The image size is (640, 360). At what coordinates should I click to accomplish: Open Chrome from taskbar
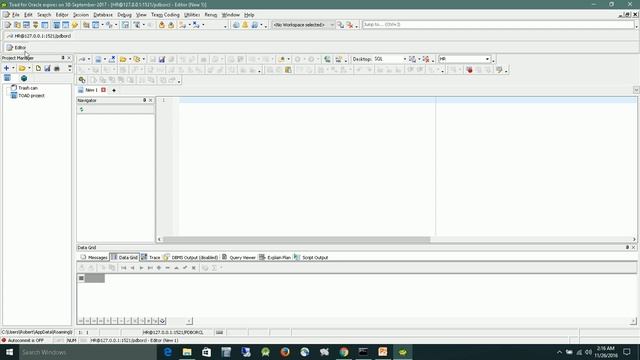tap(344, 352)
